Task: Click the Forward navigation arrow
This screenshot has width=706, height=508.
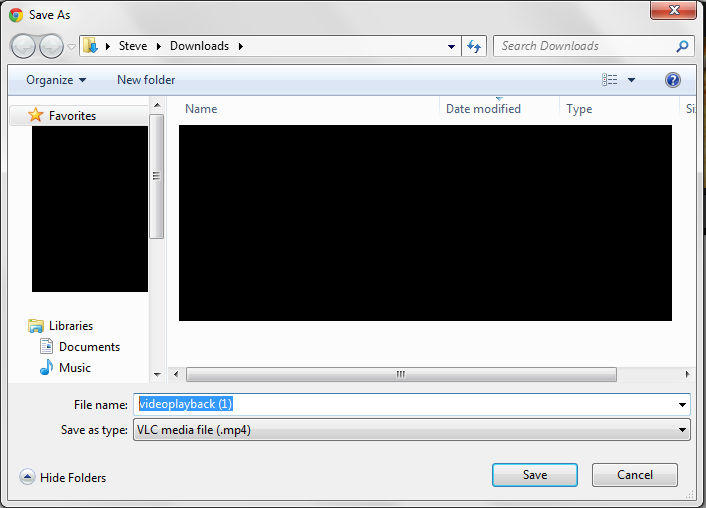Action: [x=51, y=46]
